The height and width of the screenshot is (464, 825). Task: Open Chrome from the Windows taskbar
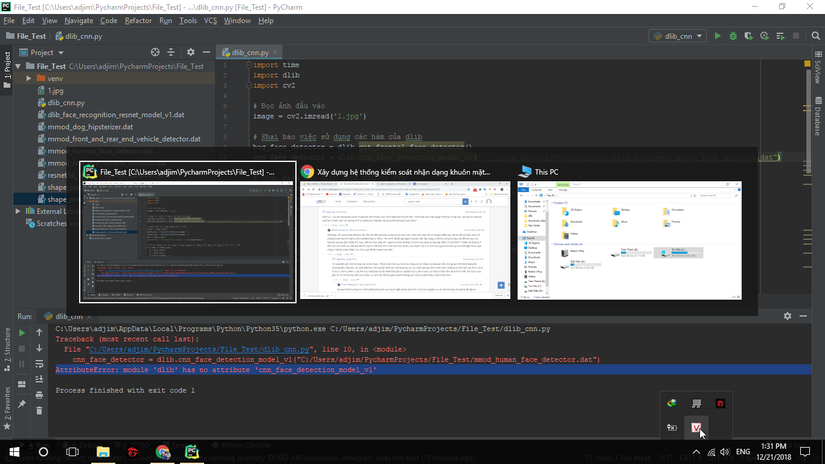tap(163, 453)
